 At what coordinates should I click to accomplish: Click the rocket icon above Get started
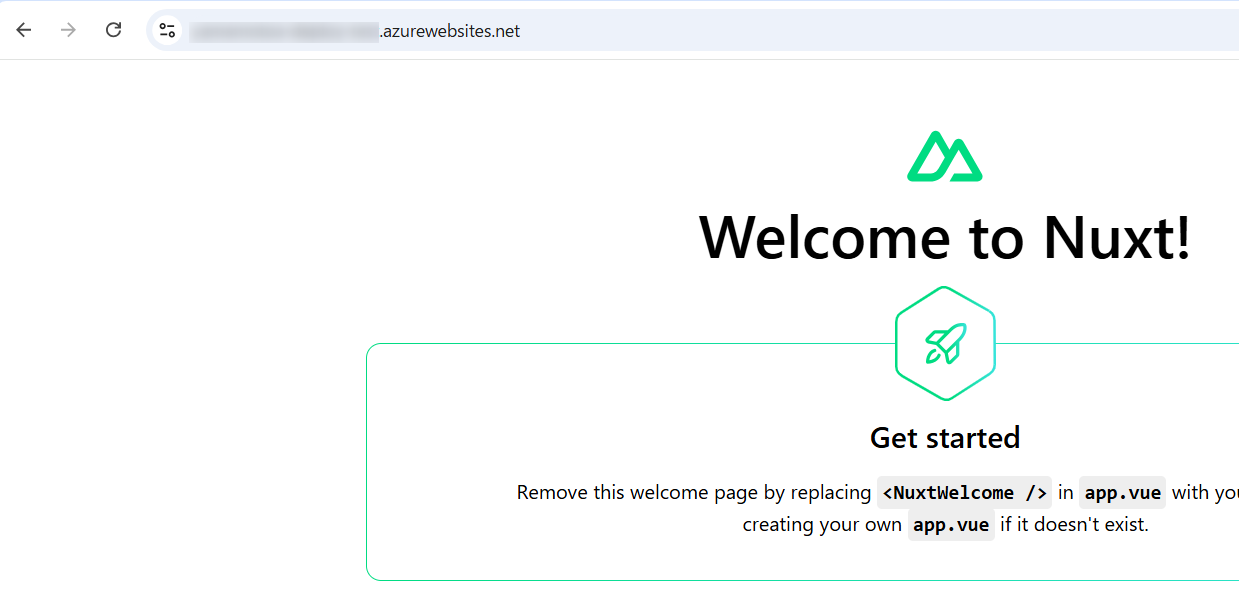pos(944,343)
